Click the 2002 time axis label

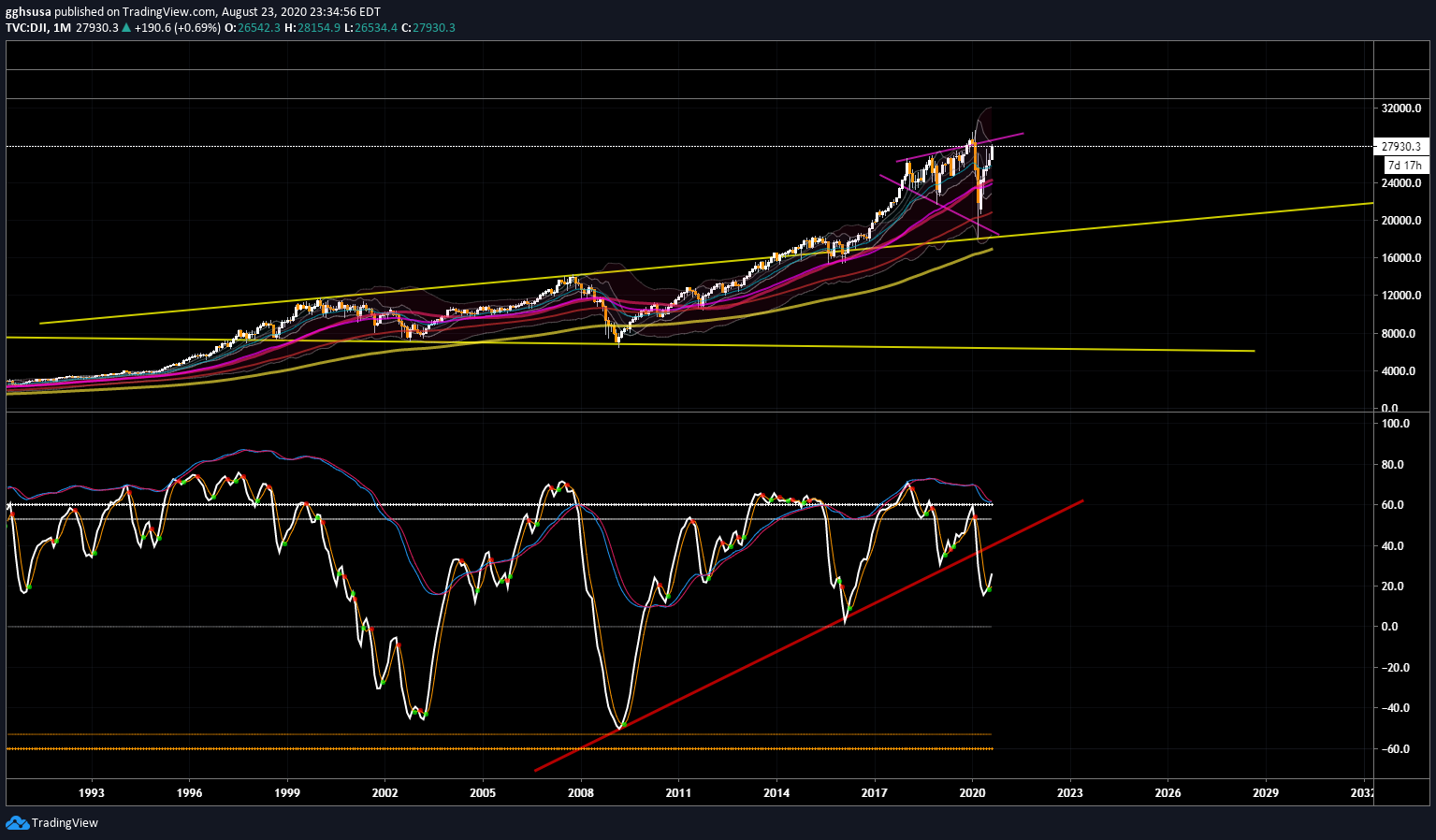click(x=384, y=793)
